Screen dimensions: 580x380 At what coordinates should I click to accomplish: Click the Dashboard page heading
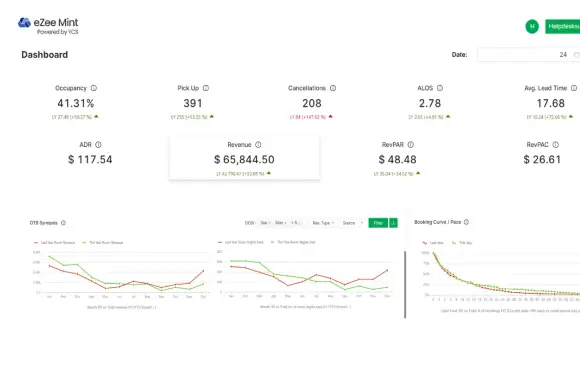click(44, 55)
